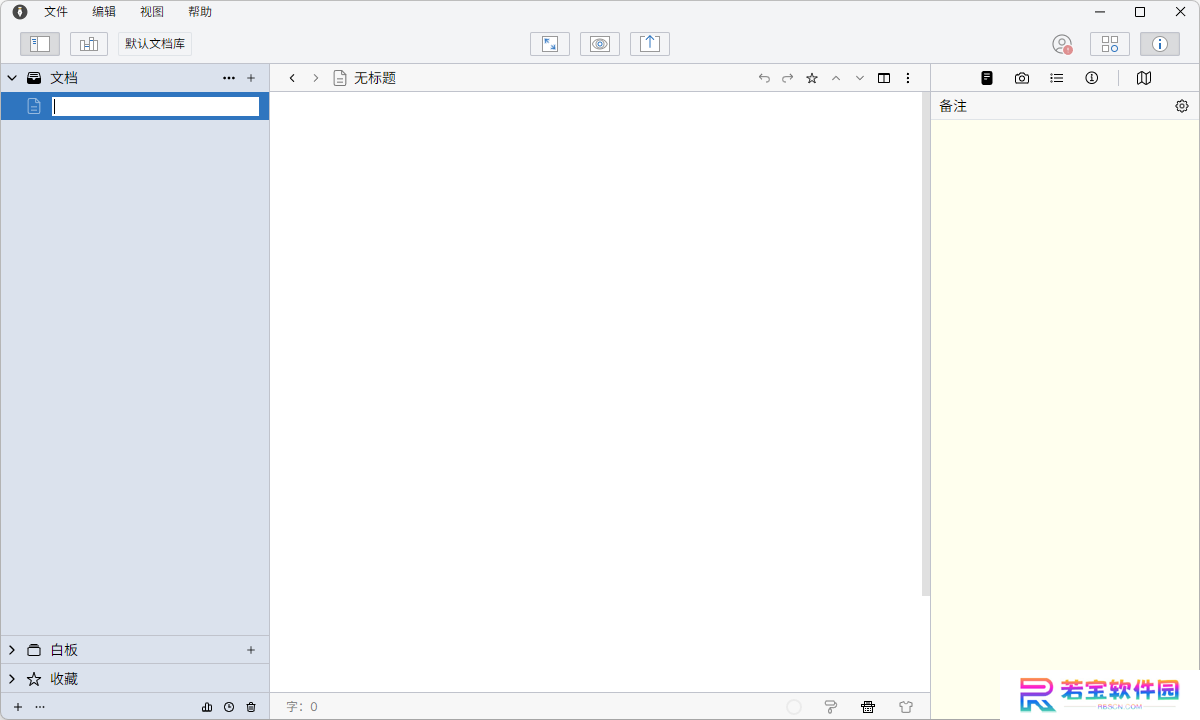1200x720 pixels.
Task: Collapse the 文档 section chevron
Action: pos(12,78)
